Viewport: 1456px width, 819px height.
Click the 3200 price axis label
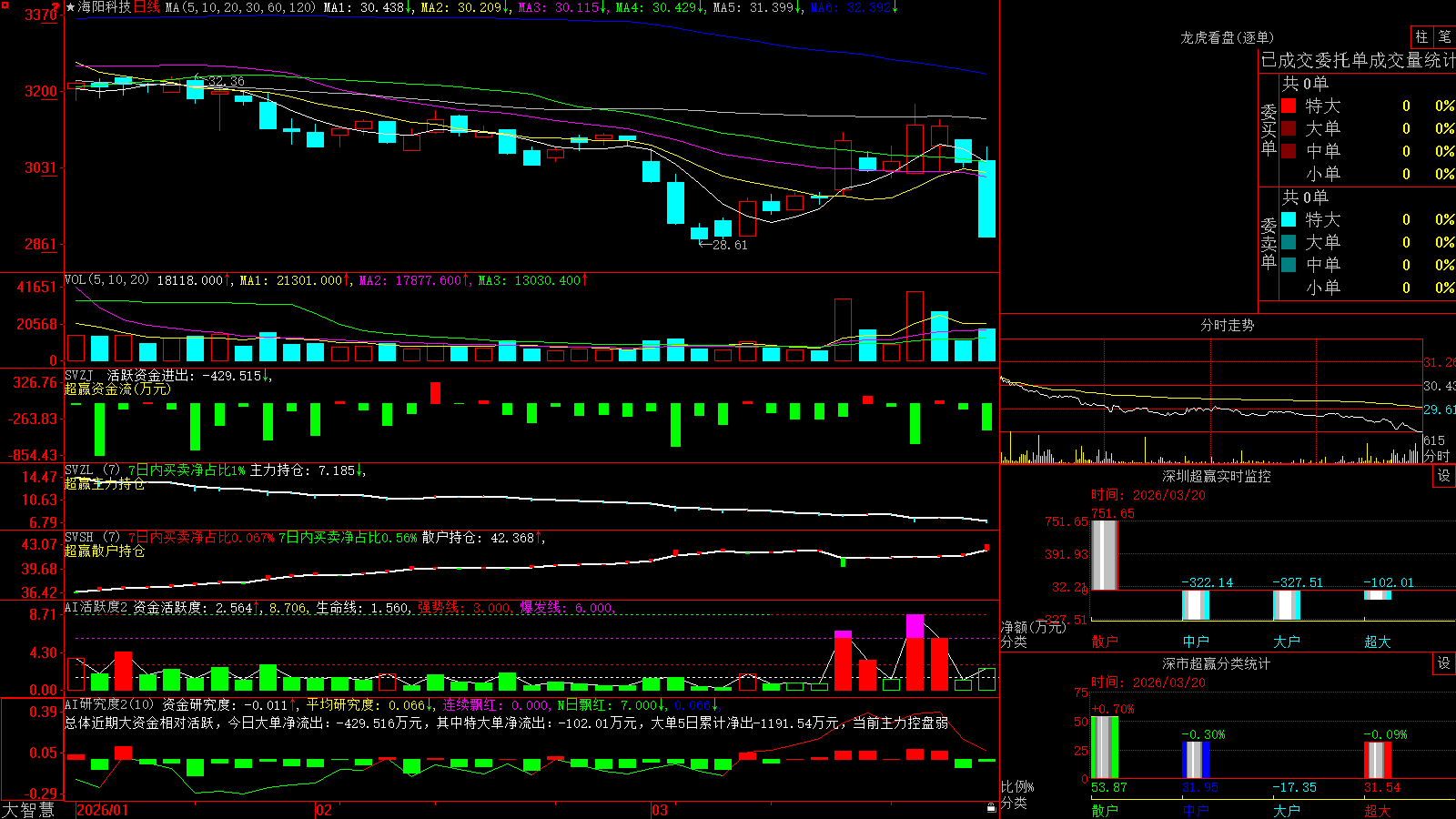41,91
